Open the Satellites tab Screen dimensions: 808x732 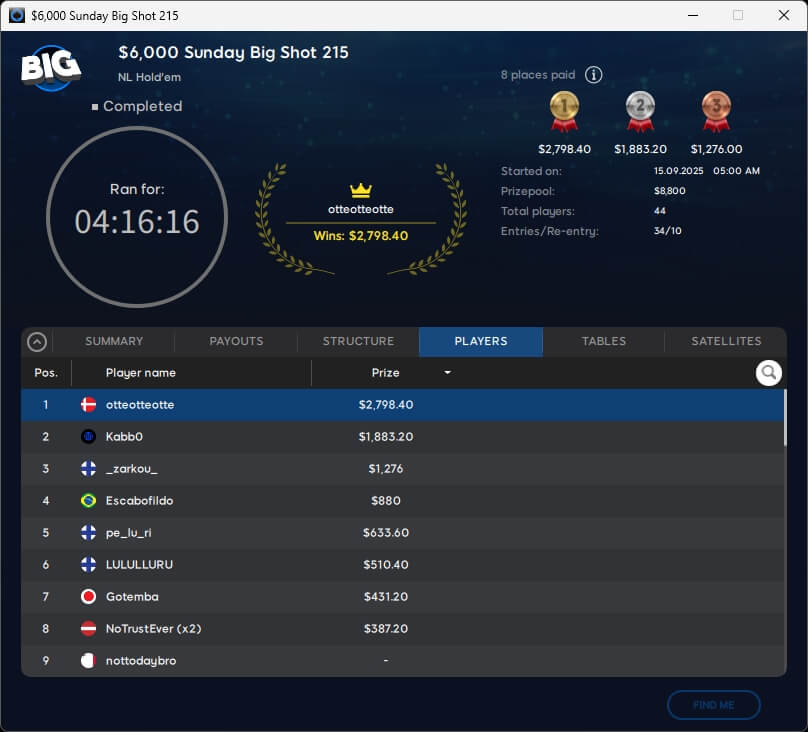pos(726,341)
